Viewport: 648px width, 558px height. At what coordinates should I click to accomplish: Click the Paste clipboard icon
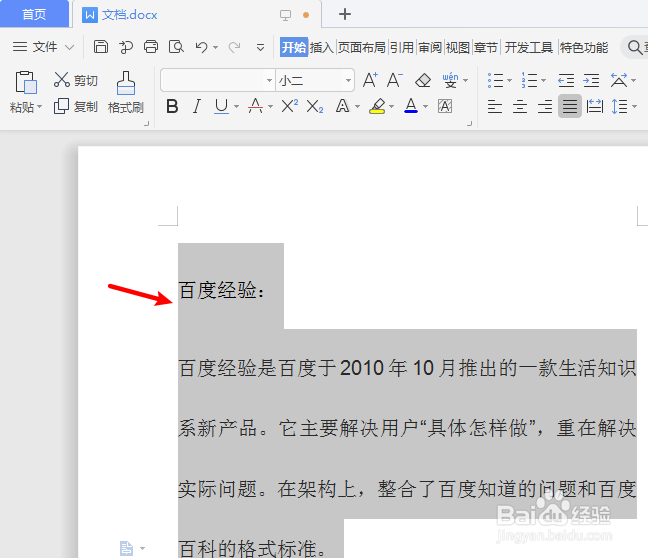click(26, 82)
